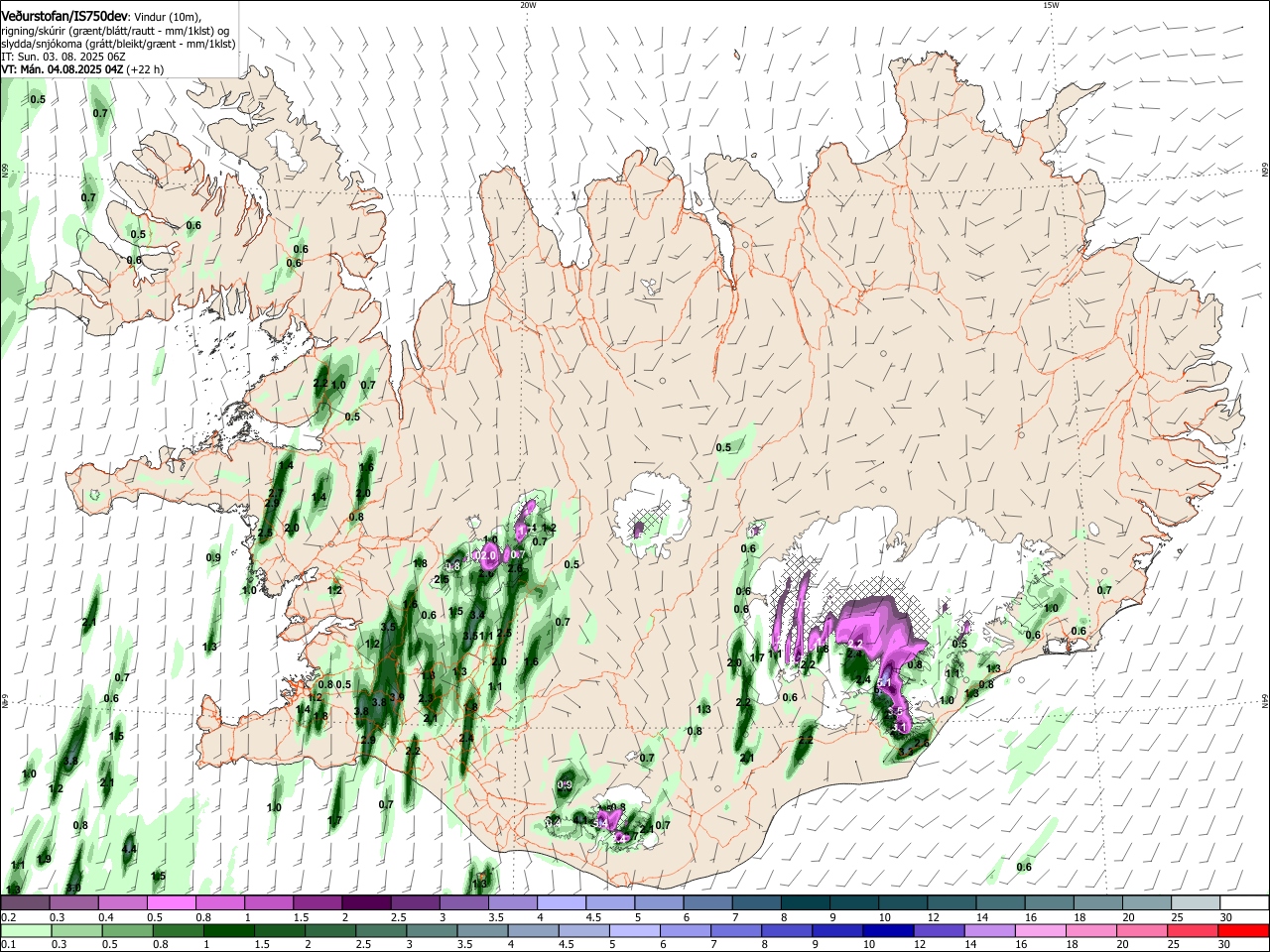This screenshot has width=1270, height=952.
Task: Click the 'VT: Mán. 04.08.2025 04Z (+22 h)' line
Action: point(82,69)
